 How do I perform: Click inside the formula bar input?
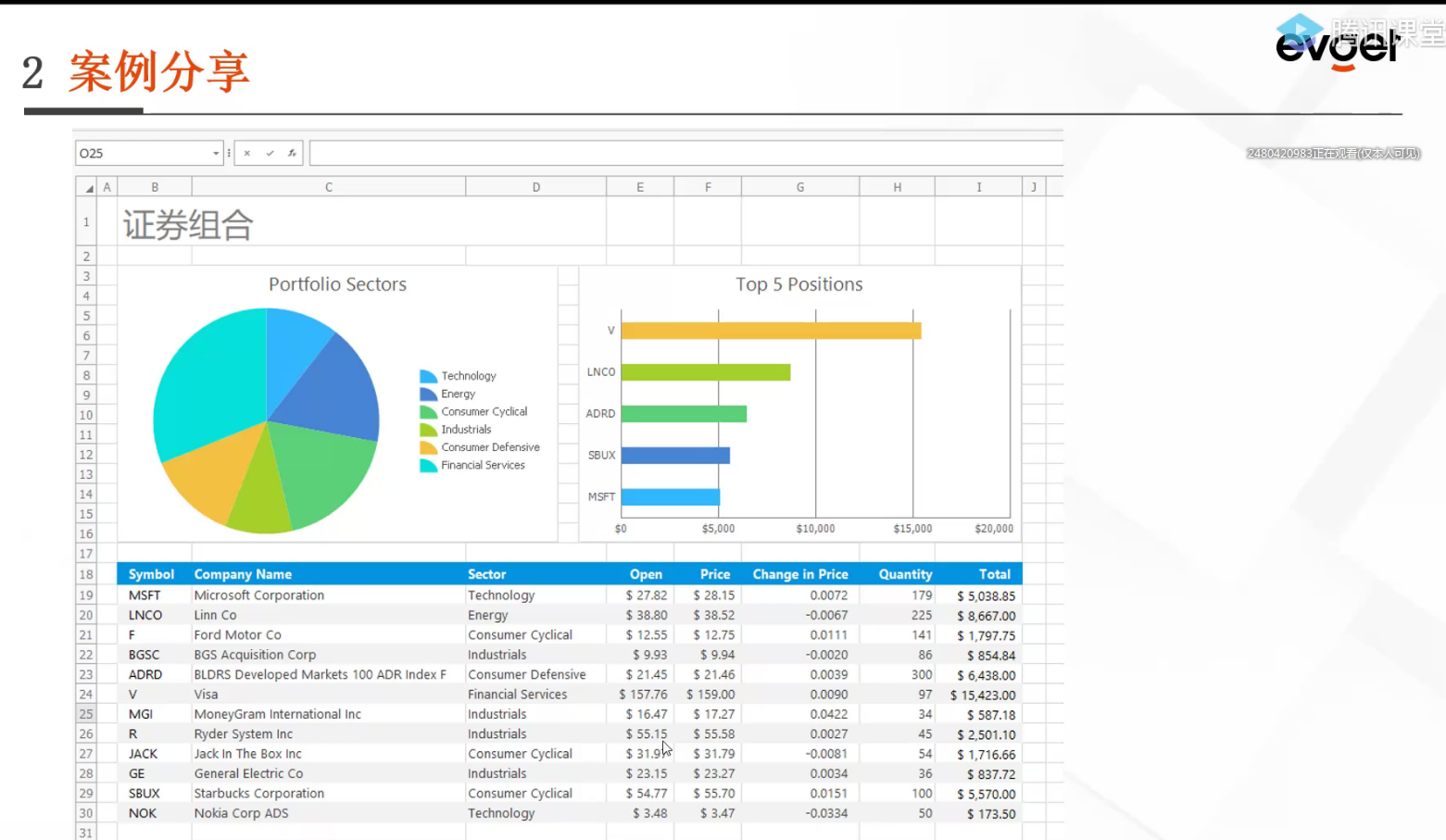coord(685,154)
